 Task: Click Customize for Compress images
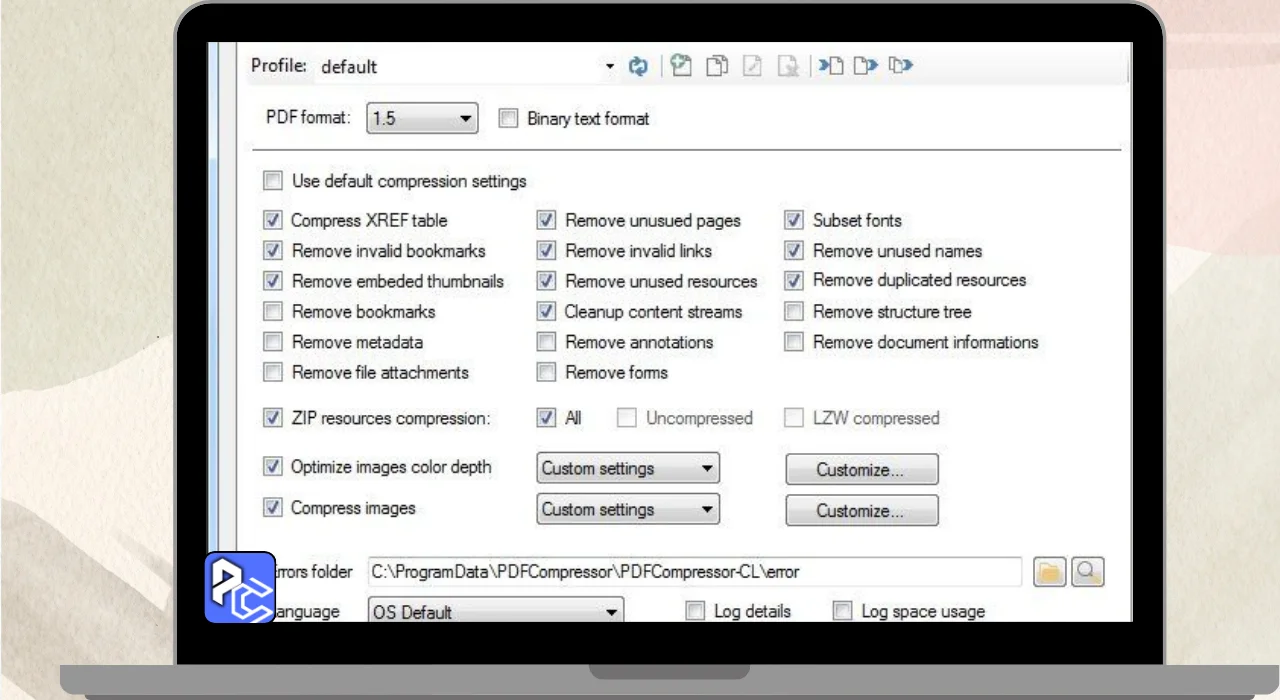(x=862, y=510)
